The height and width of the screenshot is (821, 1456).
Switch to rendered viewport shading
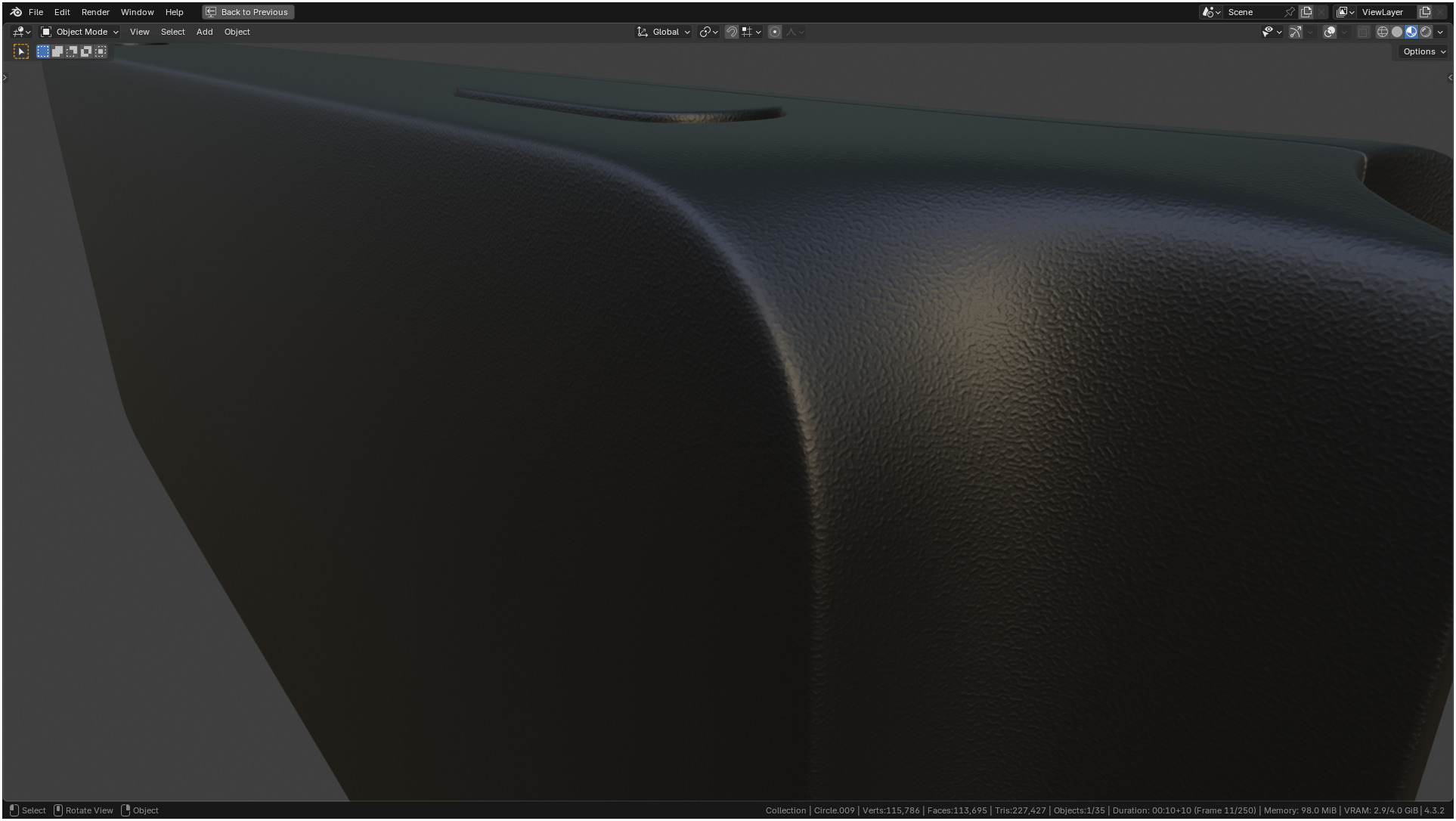(1426, 32)
